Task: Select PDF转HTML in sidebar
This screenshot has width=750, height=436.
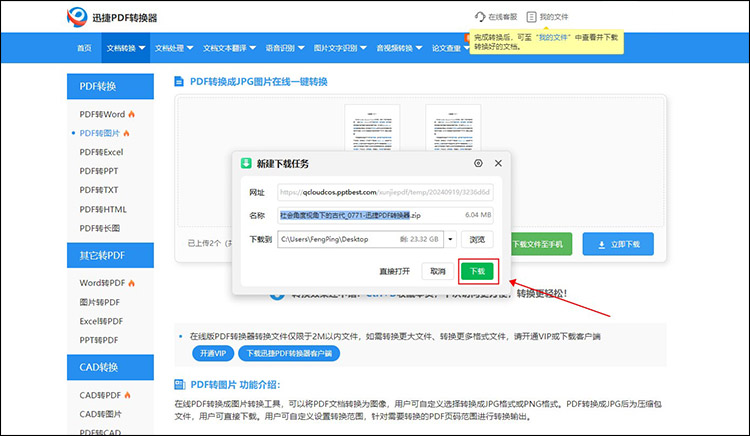Action: pos(103,209)
